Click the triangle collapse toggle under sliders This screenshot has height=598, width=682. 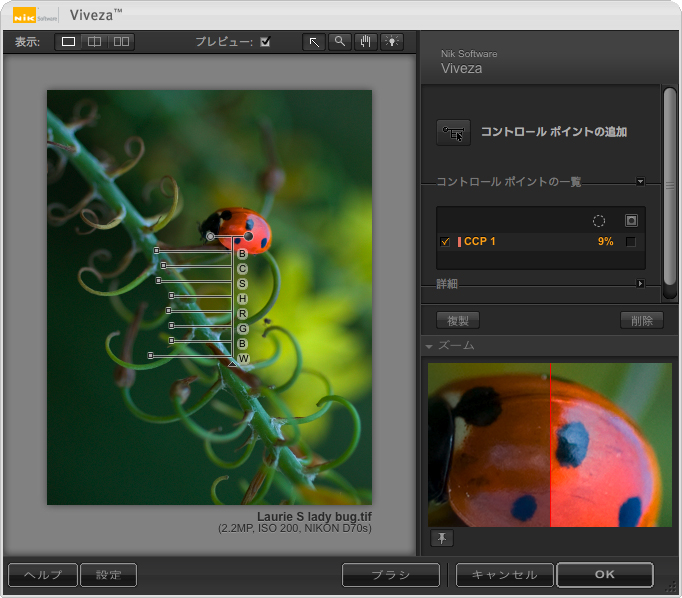[x=232, y=363]
